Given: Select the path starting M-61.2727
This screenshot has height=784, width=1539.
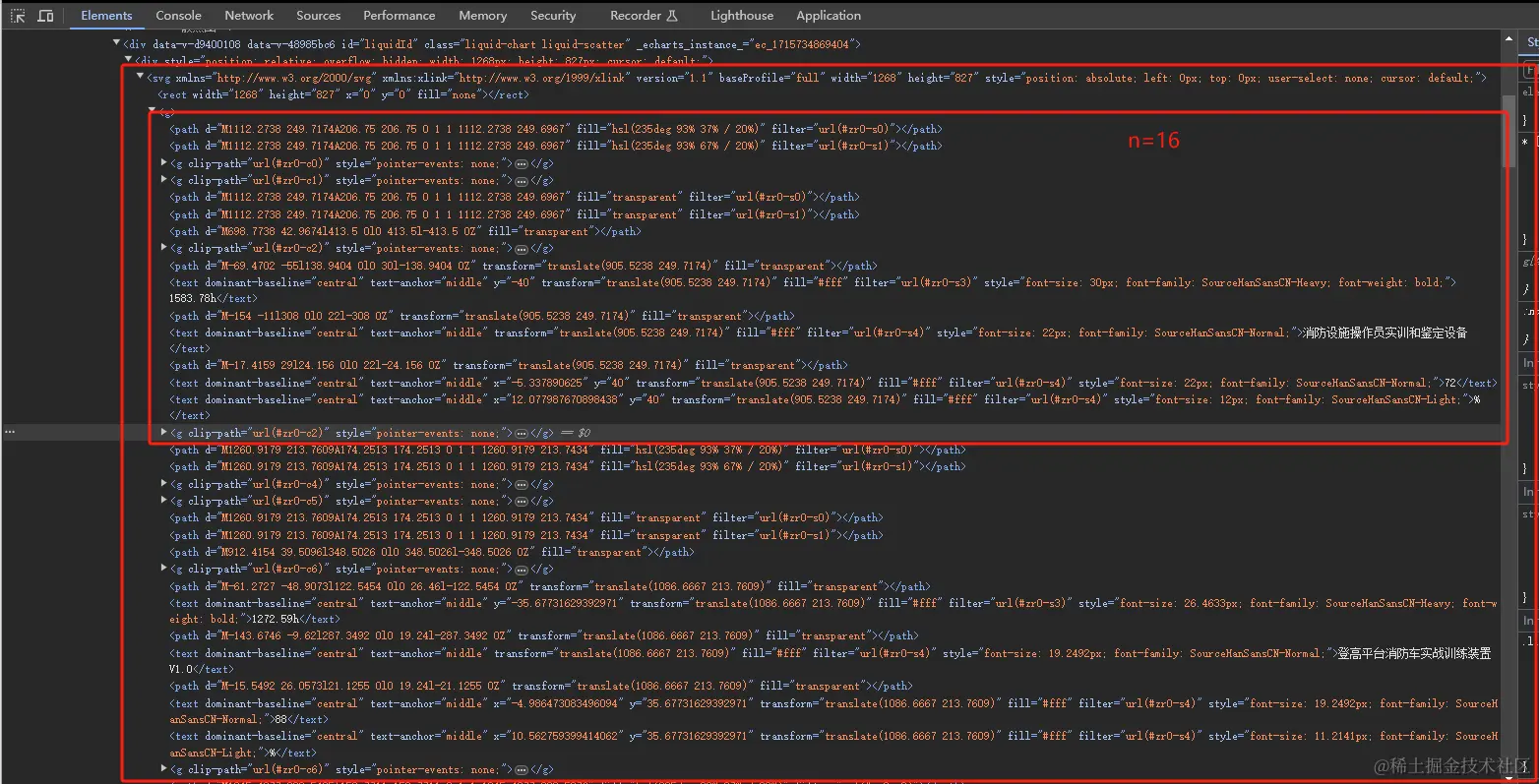Looking at the screenshot, I should (x=549, y=586).
